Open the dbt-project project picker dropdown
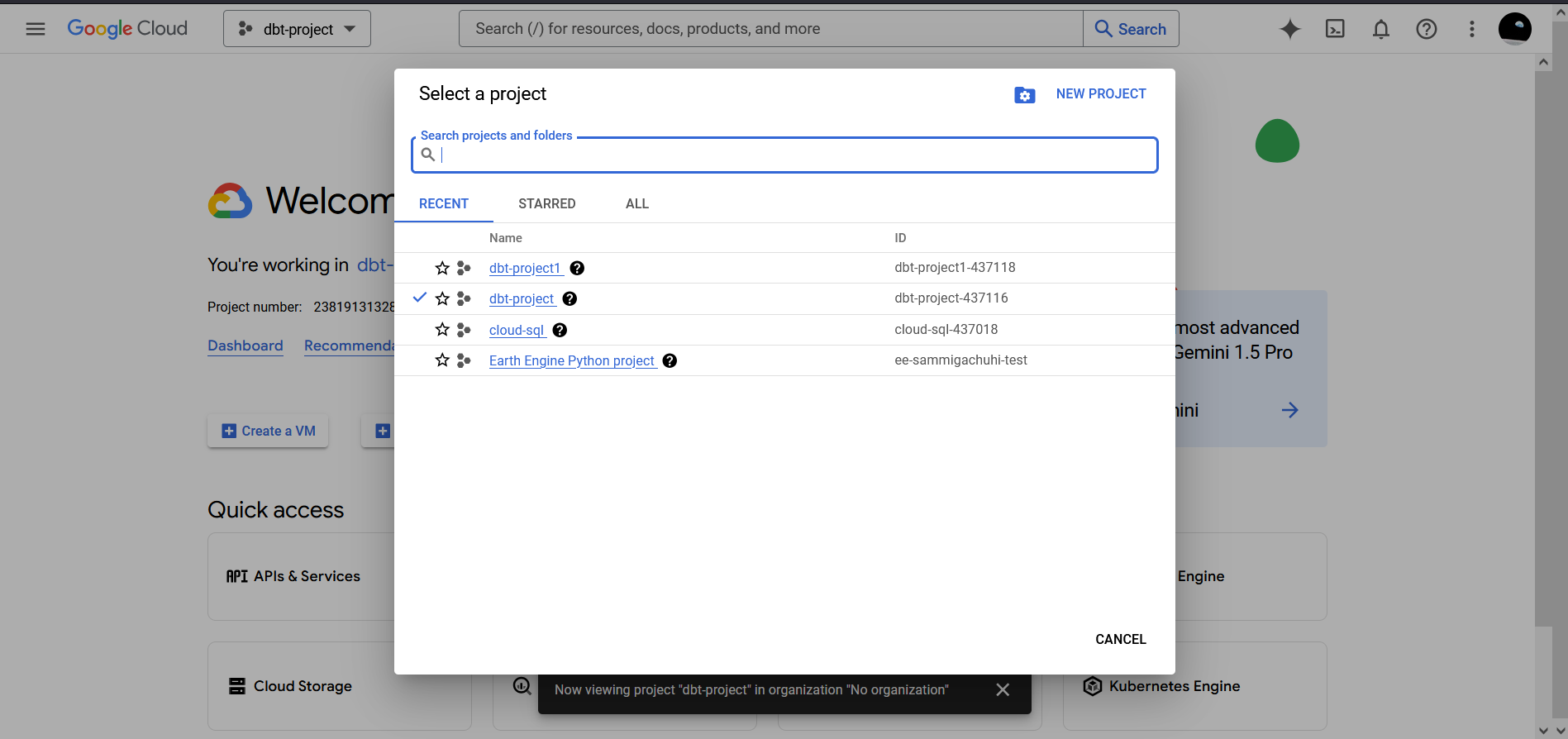Screen dimensions: 1568x739 click(297, 29)
